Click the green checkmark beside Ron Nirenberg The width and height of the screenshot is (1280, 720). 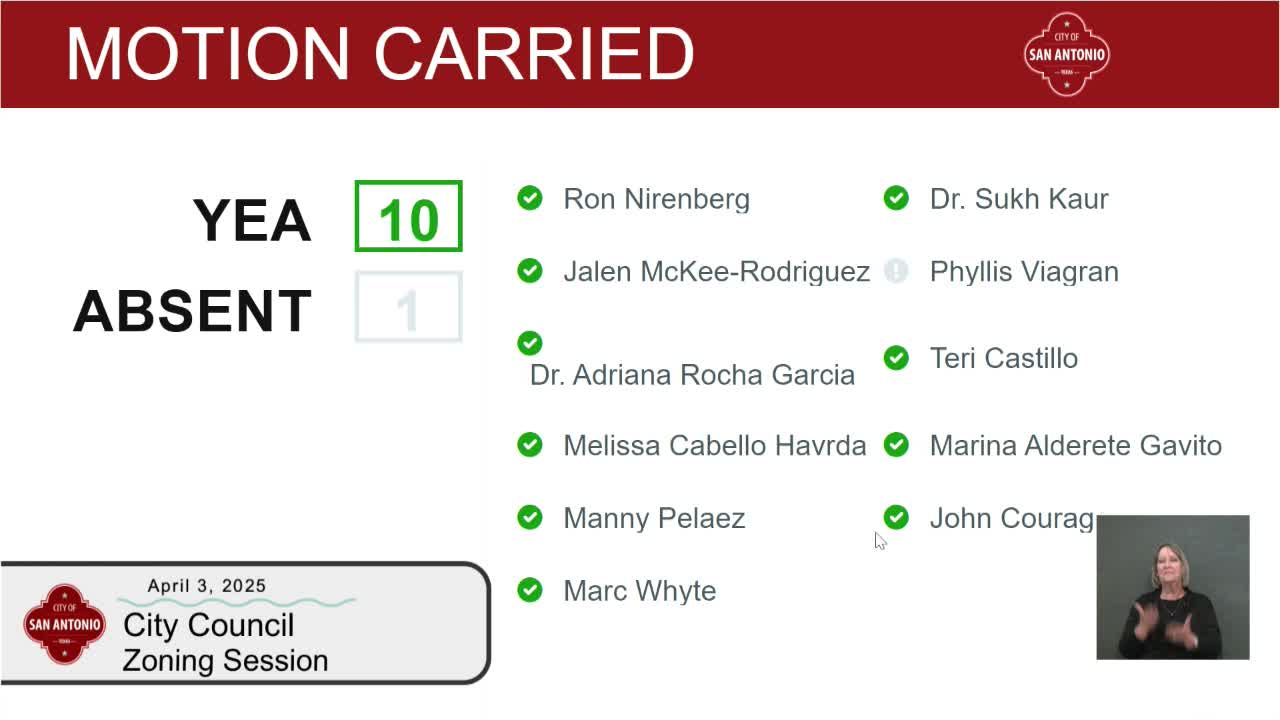pyautogui.click(x=530, y=198)
